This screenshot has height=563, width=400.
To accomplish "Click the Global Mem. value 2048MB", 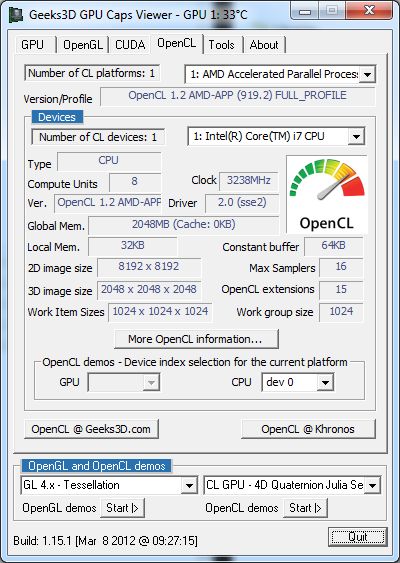I will 183,225.
